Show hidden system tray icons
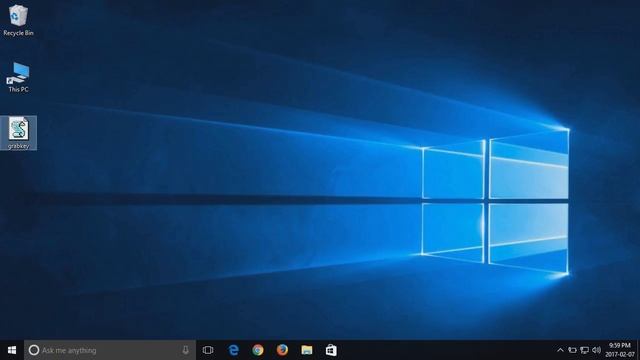Screen dimensions: 640x360 560,350
